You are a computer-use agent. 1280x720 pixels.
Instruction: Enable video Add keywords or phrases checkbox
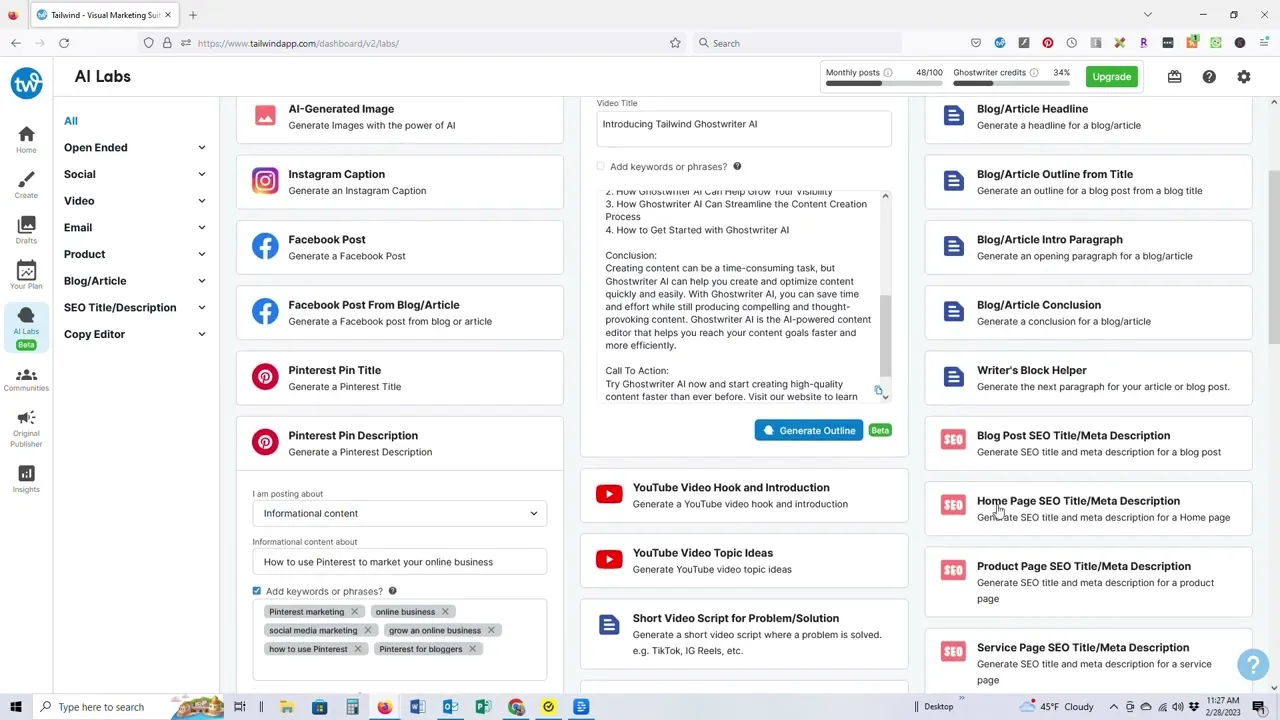point(601,167)
